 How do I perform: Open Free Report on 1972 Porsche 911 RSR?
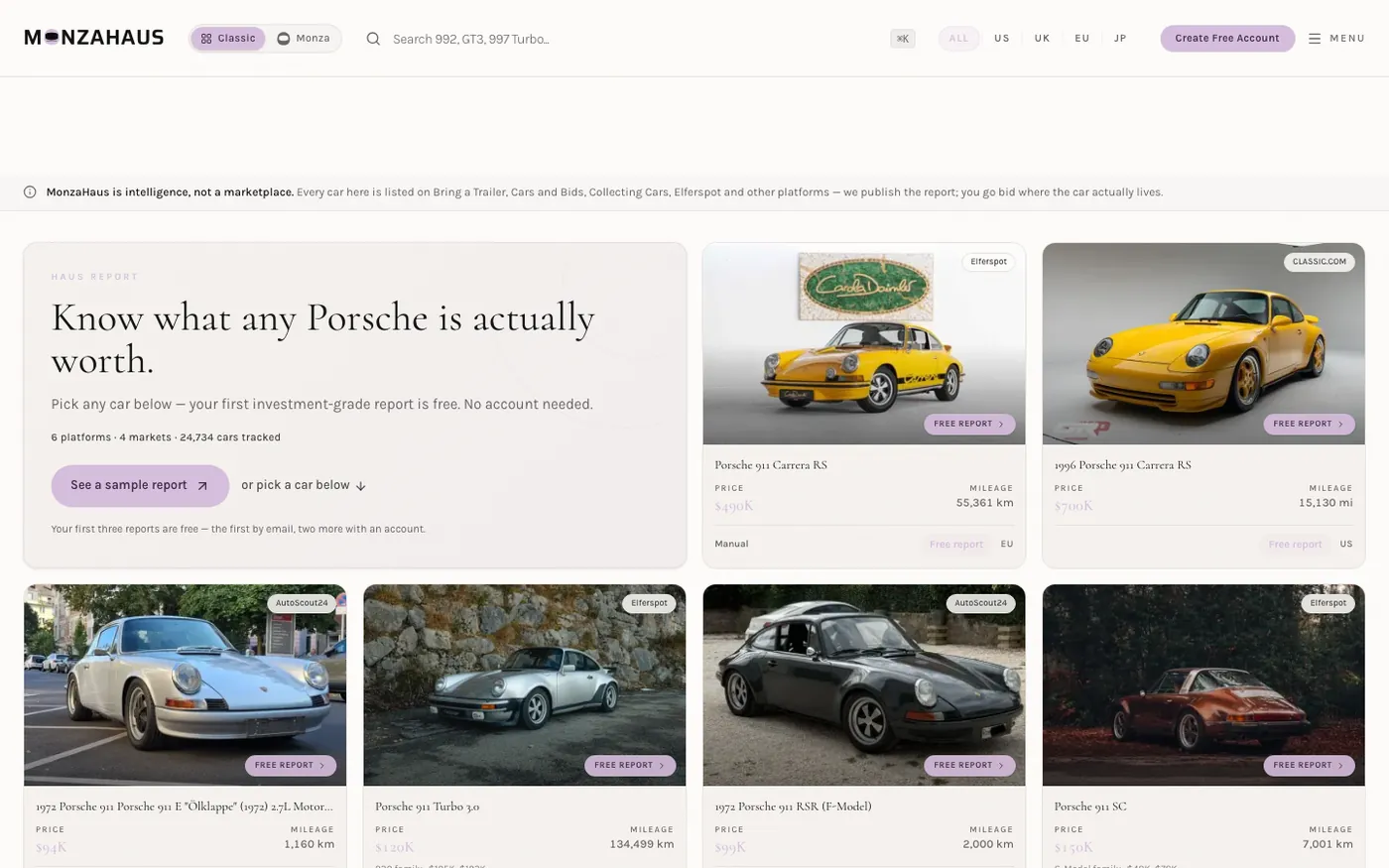[969, 766]
